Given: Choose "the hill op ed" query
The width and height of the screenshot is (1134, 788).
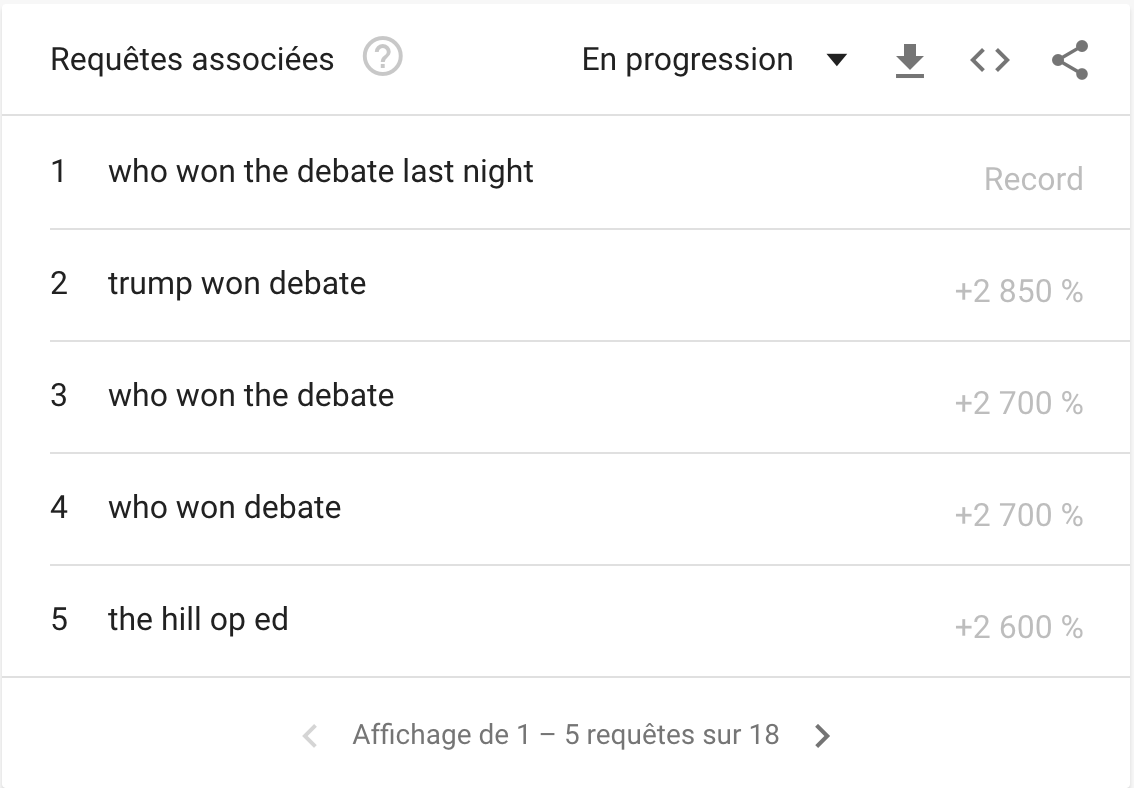Looking at the screenshot, I should [198, 619].
